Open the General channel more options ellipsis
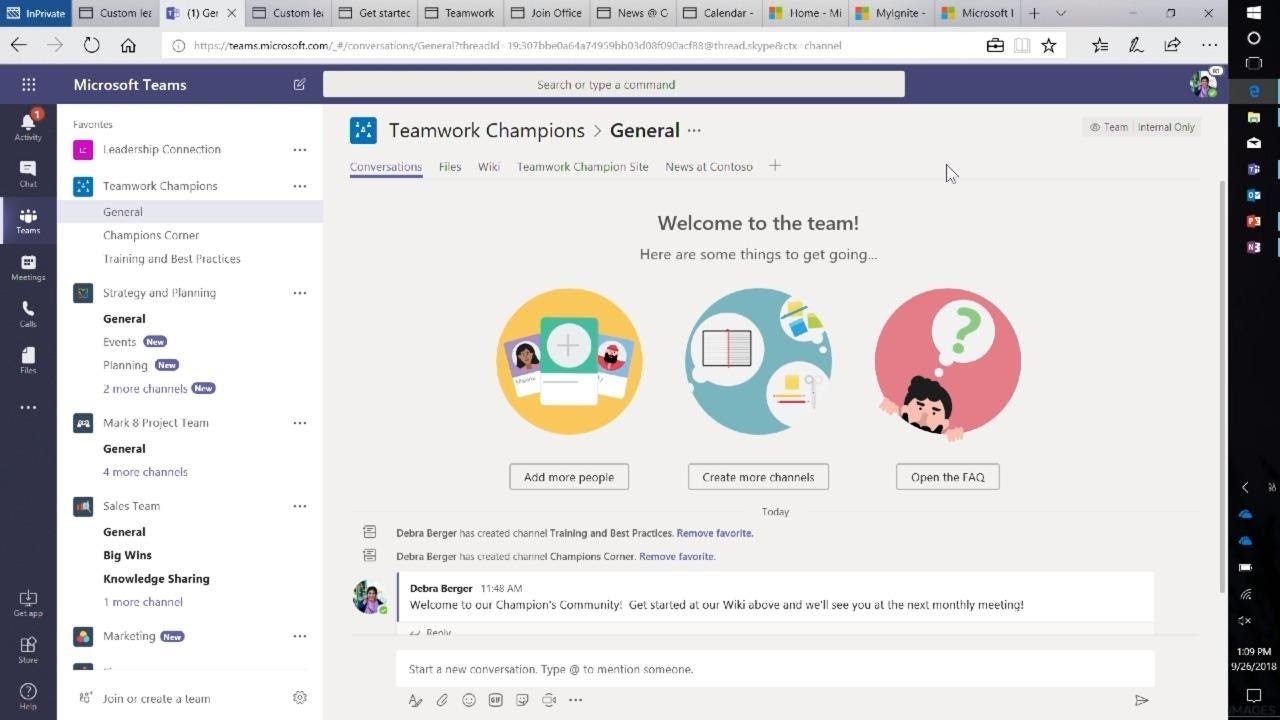The height and width of the screenshot is (720, 1280). tap(694, 131)
